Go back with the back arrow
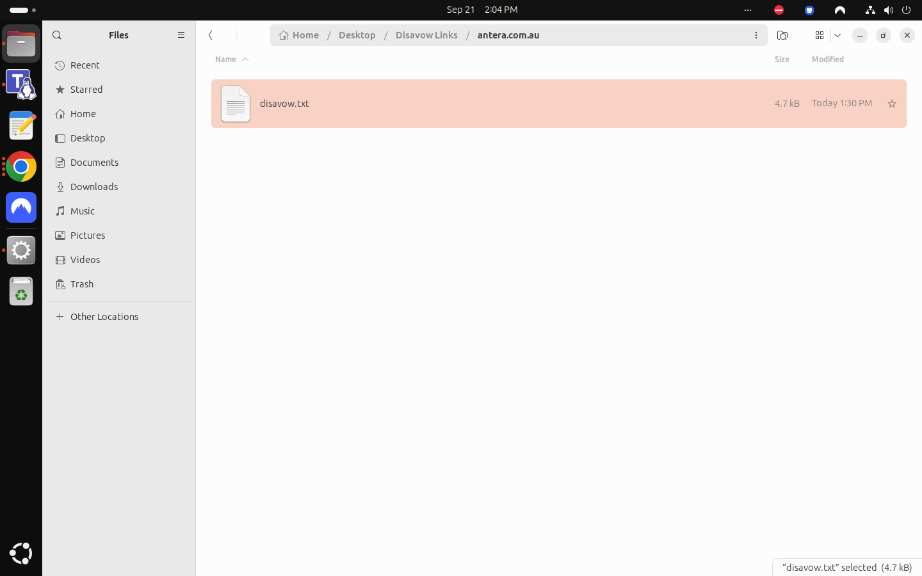The height and width of the screenshot is (576, 922). pos(211,35)
